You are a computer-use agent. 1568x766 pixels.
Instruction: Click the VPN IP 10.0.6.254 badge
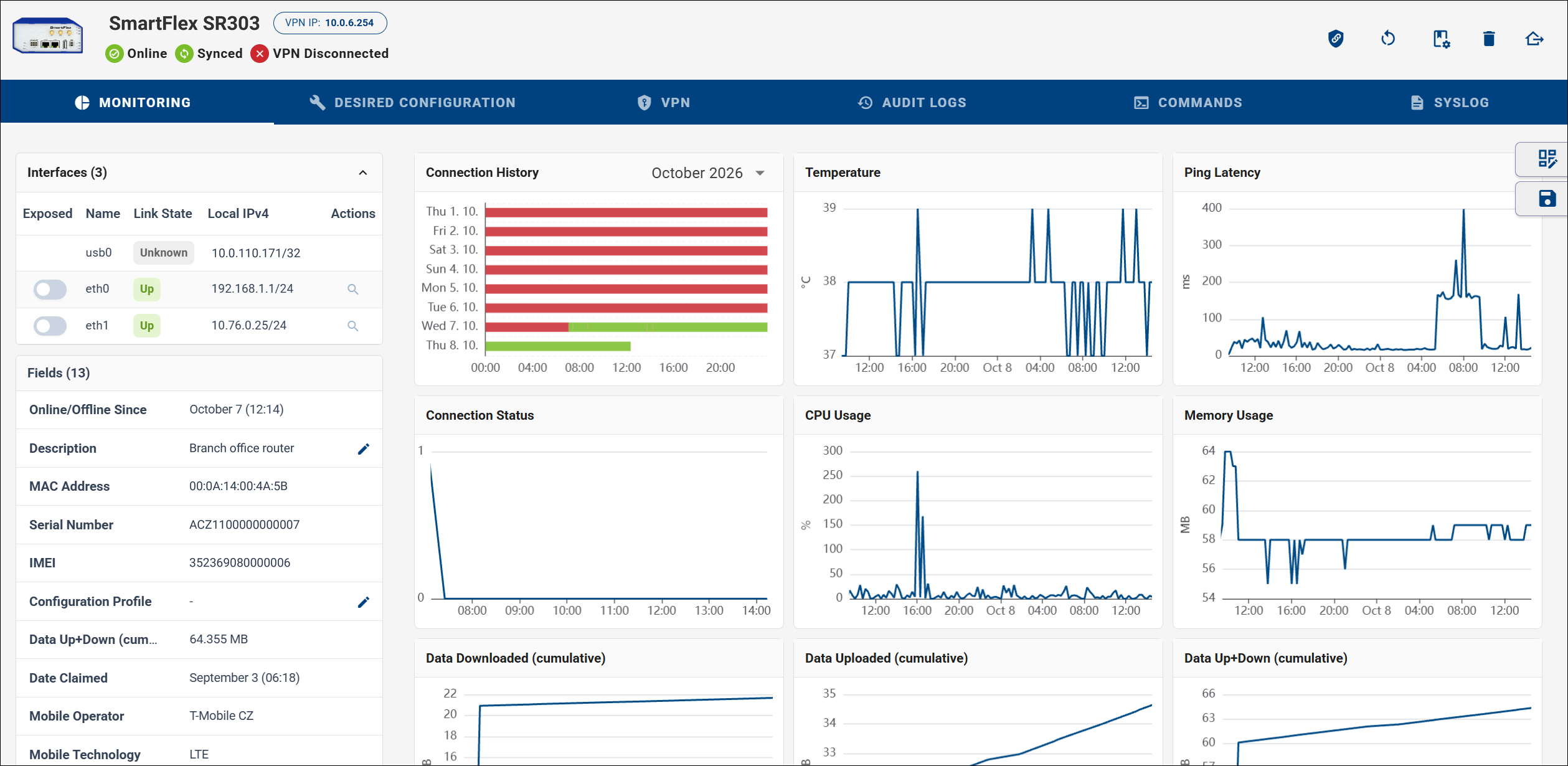point(330,23)
